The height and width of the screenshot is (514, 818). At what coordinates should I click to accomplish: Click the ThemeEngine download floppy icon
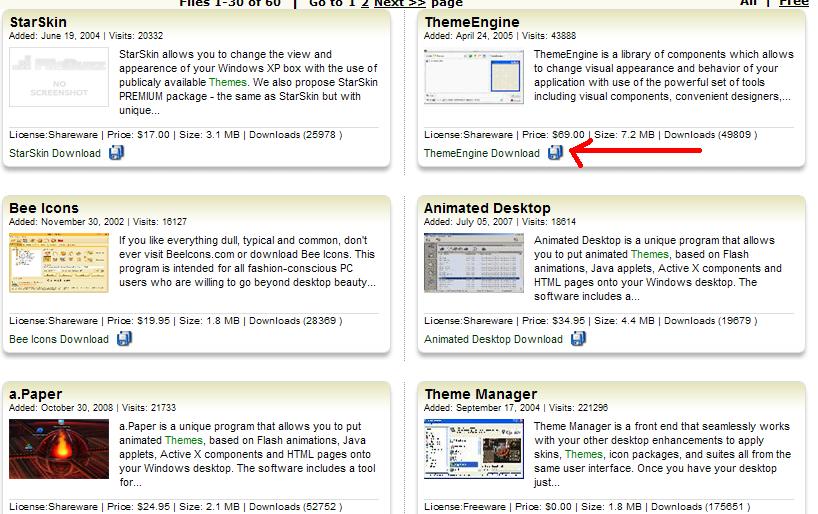coord(556,153)
